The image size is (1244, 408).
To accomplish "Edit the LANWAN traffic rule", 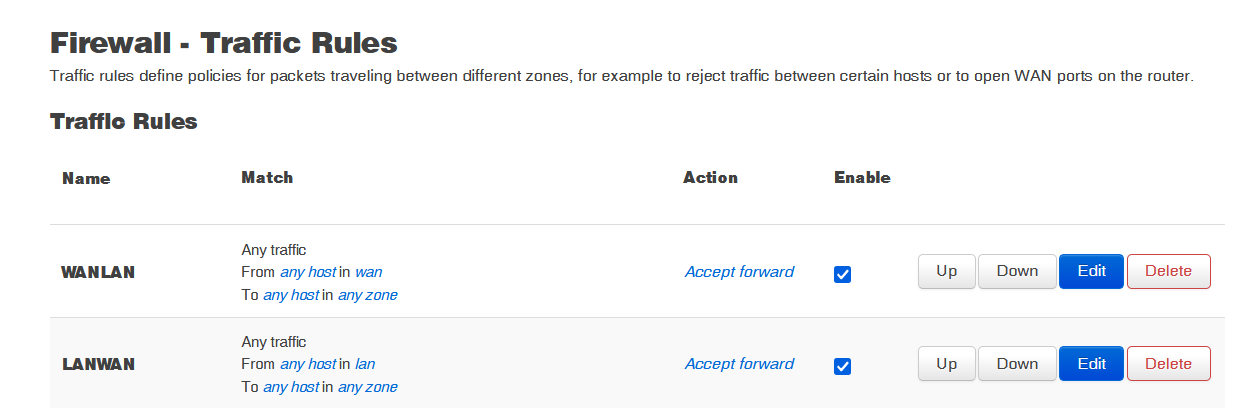I will pos(1091,364).
